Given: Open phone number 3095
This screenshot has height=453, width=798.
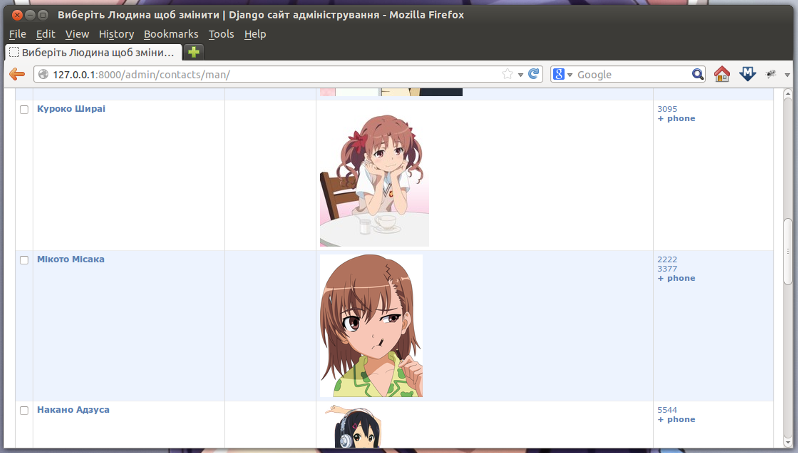Looking at the screenshot, I should pos(667,109).
